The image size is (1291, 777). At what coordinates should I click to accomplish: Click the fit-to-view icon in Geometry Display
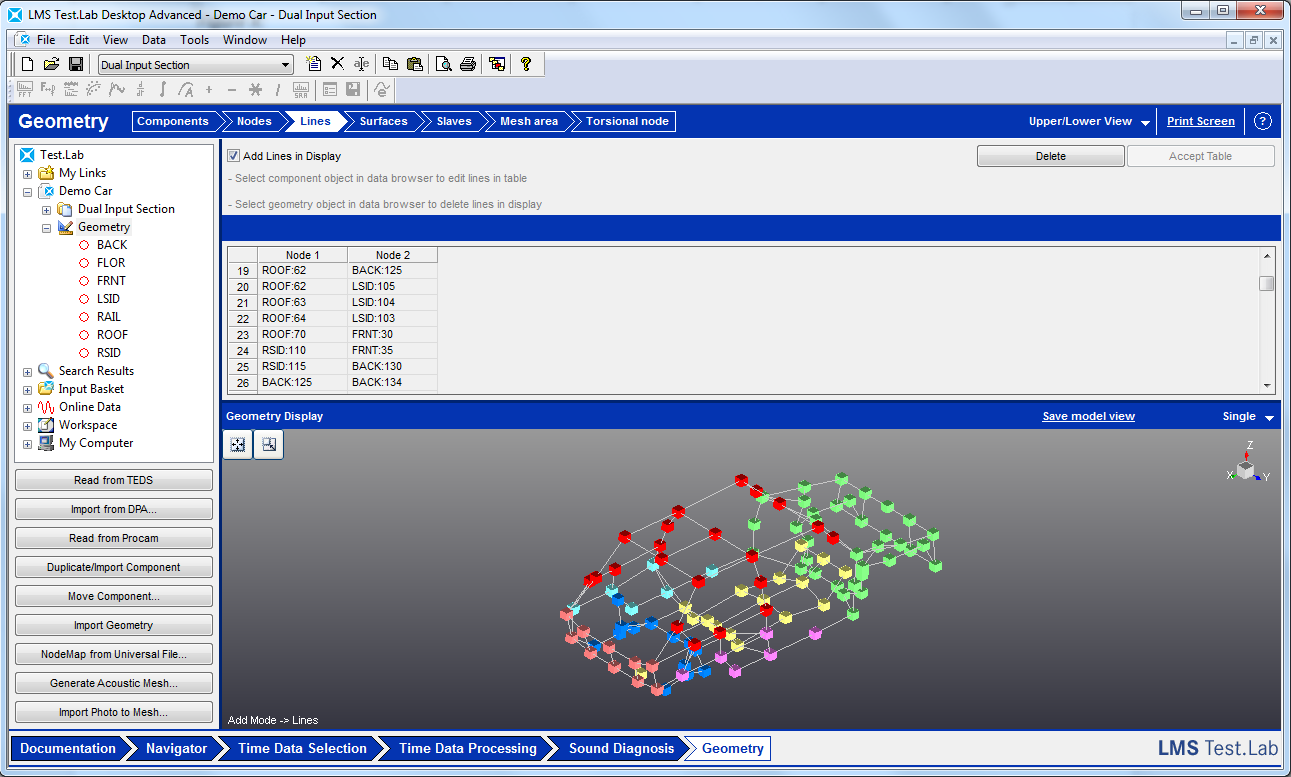(x=238, y=445)
